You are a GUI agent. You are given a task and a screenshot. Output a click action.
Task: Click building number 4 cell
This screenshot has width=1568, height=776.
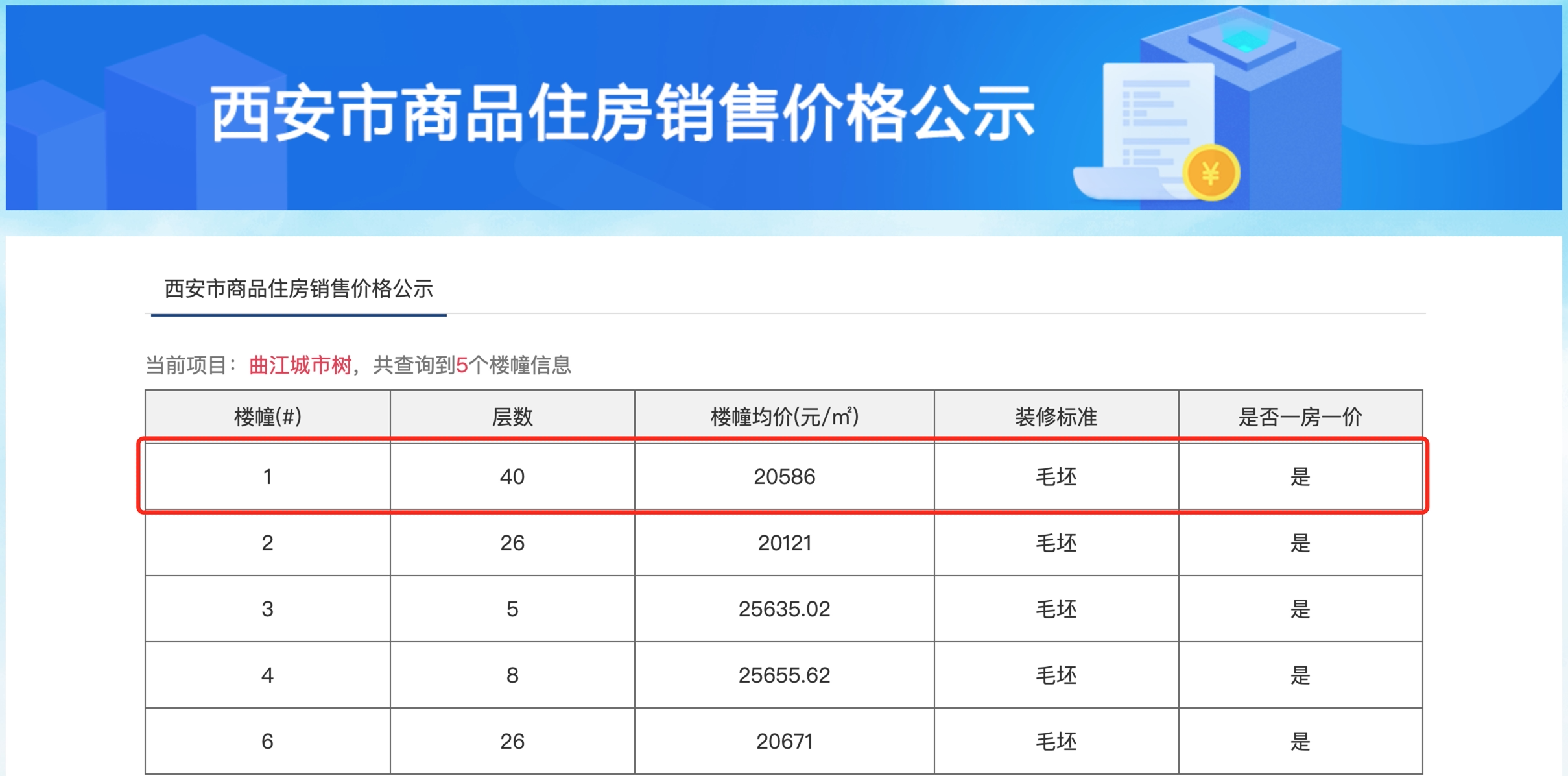[x=268, y=675]
